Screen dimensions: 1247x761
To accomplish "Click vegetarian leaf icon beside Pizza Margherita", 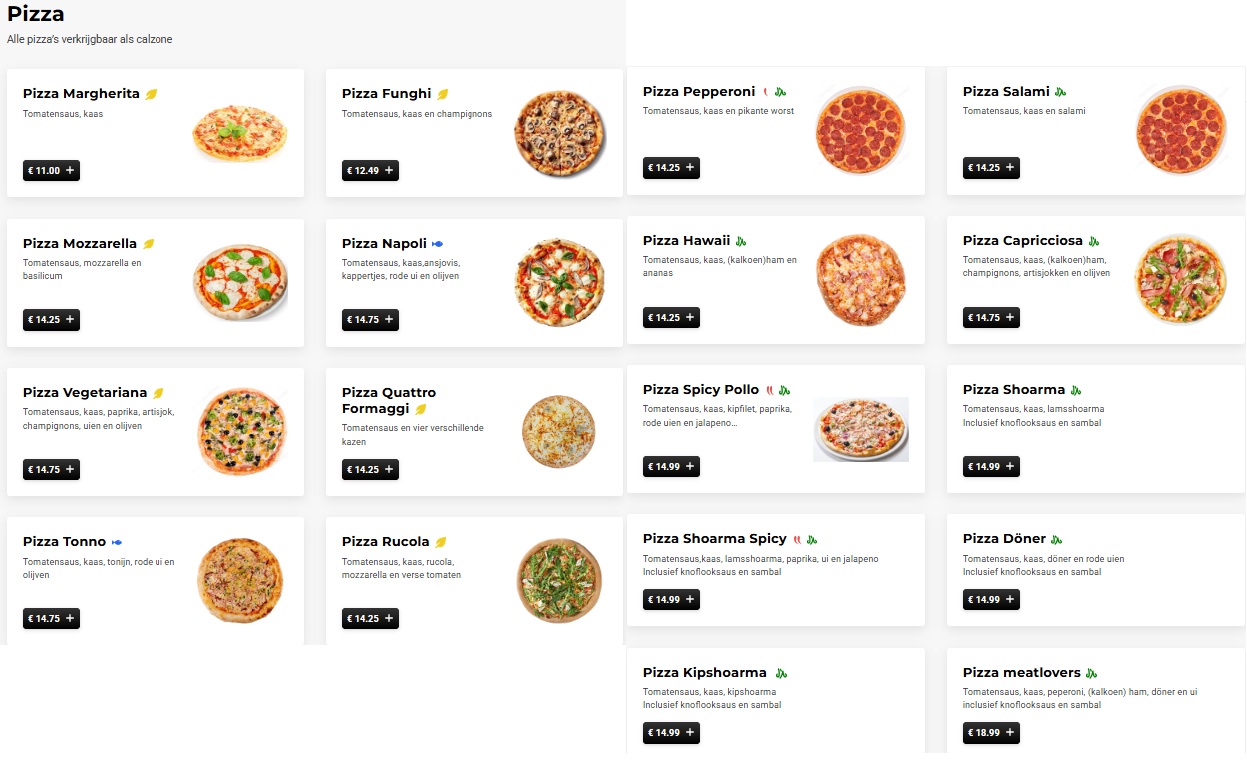I will pos(152,94).
